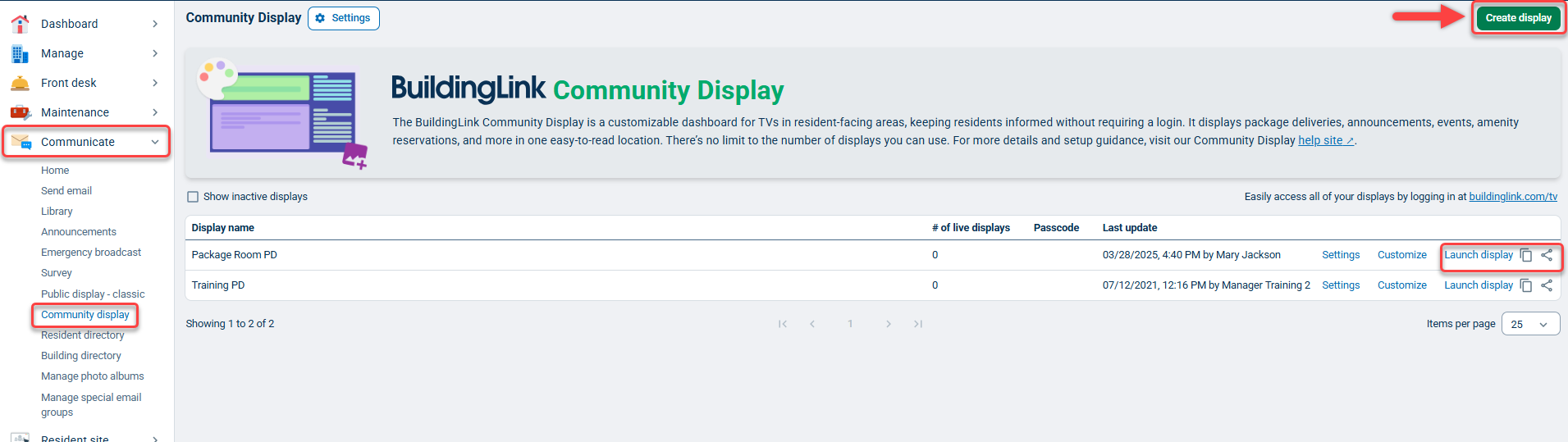Customize the Training PD display
The height and width of the screenshot is (442, 1568).
click(1402, 285)
